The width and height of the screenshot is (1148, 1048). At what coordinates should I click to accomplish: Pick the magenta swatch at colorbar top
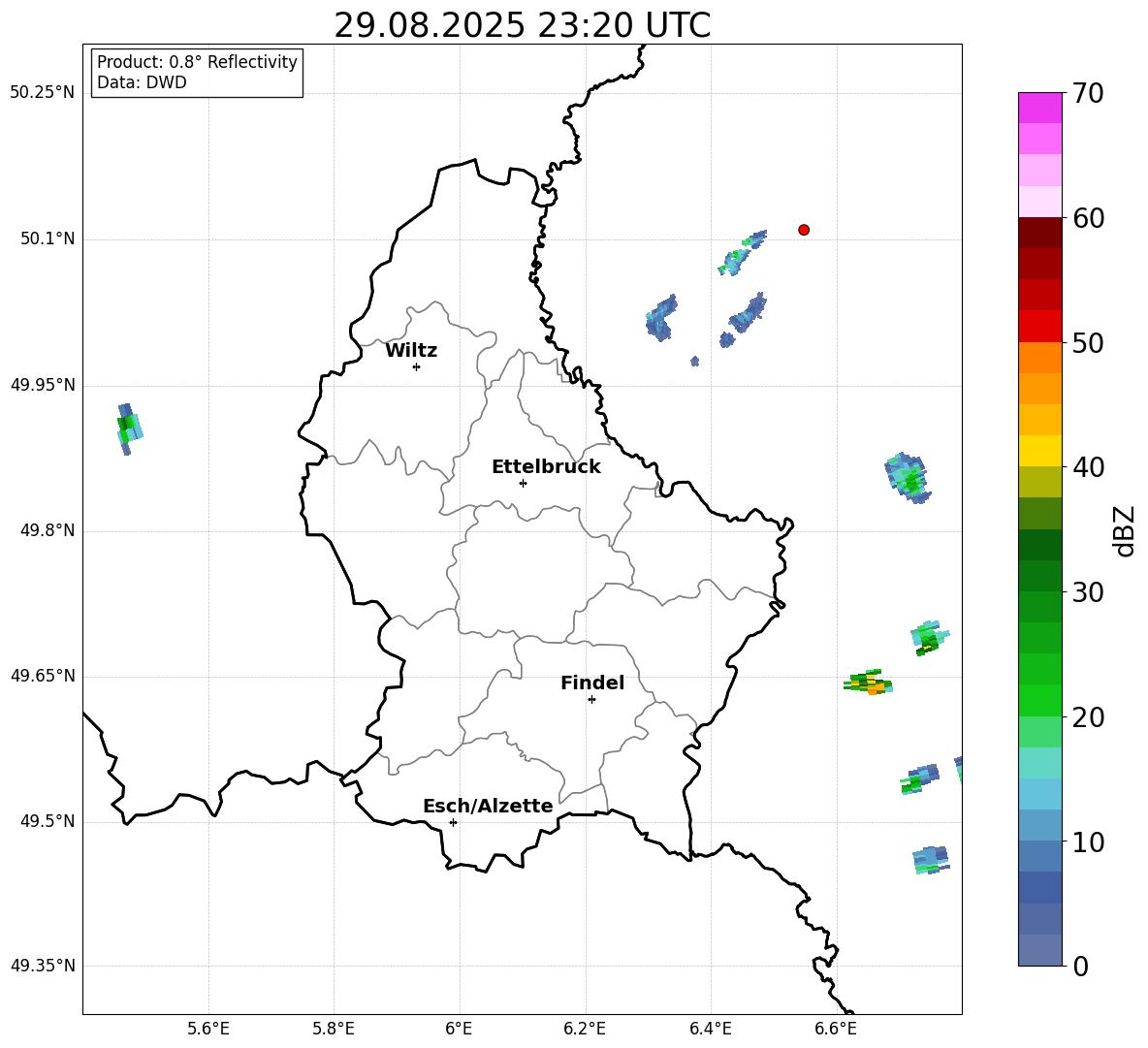pos(1039,108)
